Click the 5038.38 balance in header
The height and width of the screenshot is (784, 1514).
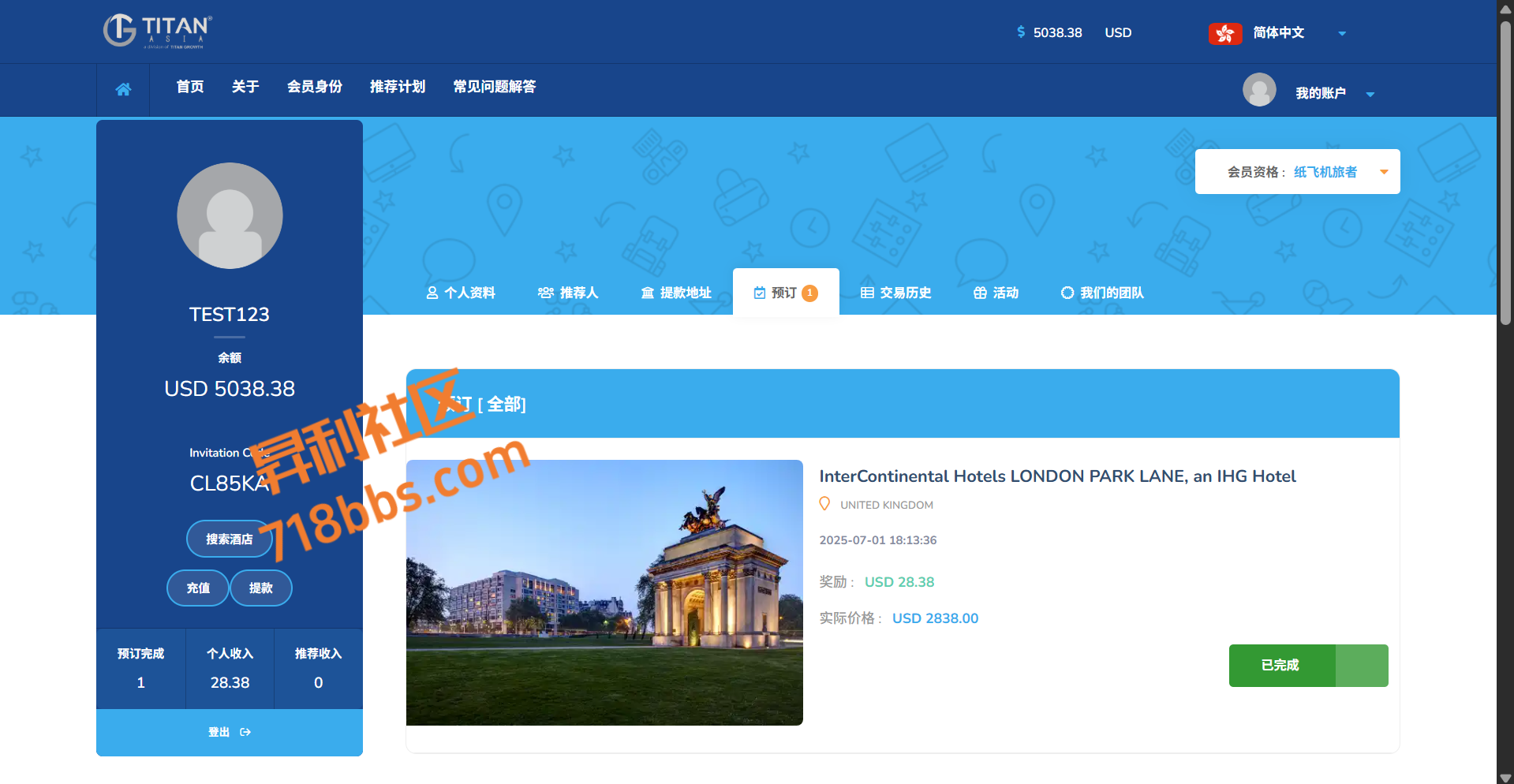point(1057,32)
